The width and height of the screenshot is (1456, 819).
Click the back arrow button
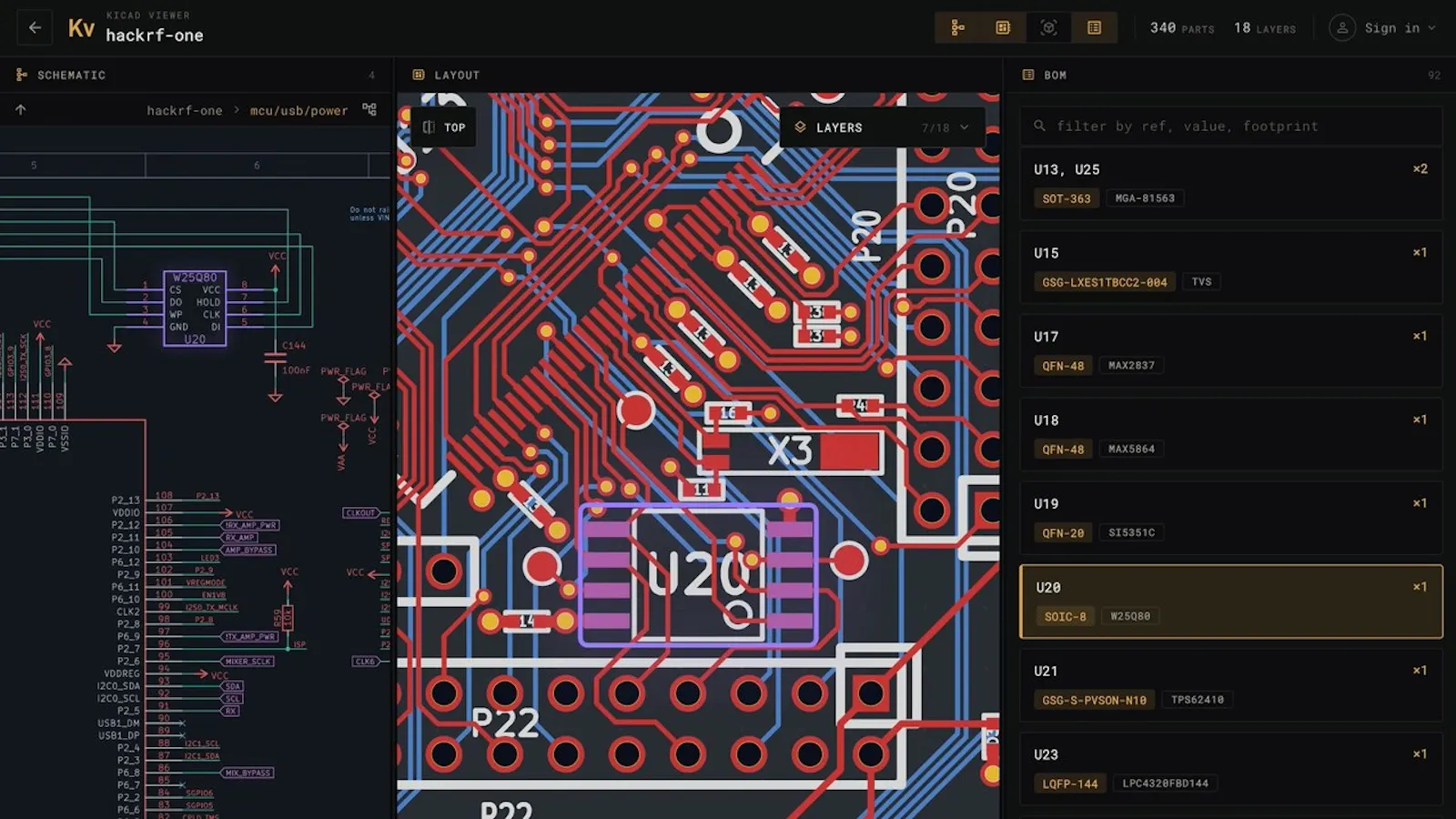tap(35, 28)
